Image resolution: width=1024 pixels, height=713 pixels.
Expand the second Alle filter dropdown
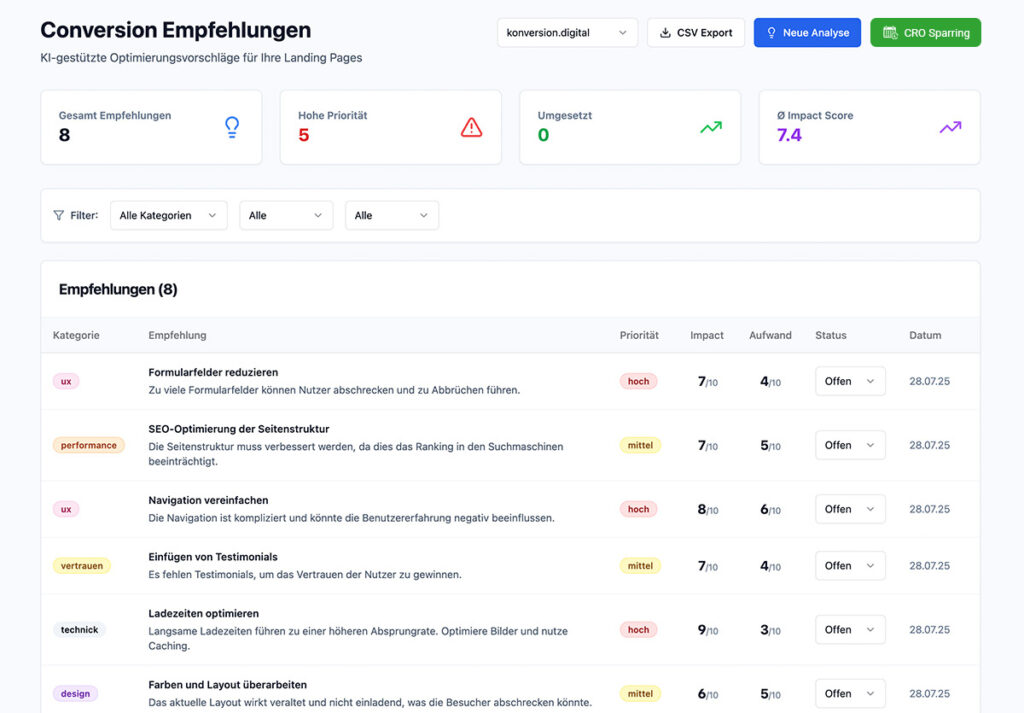pos(286,215)
